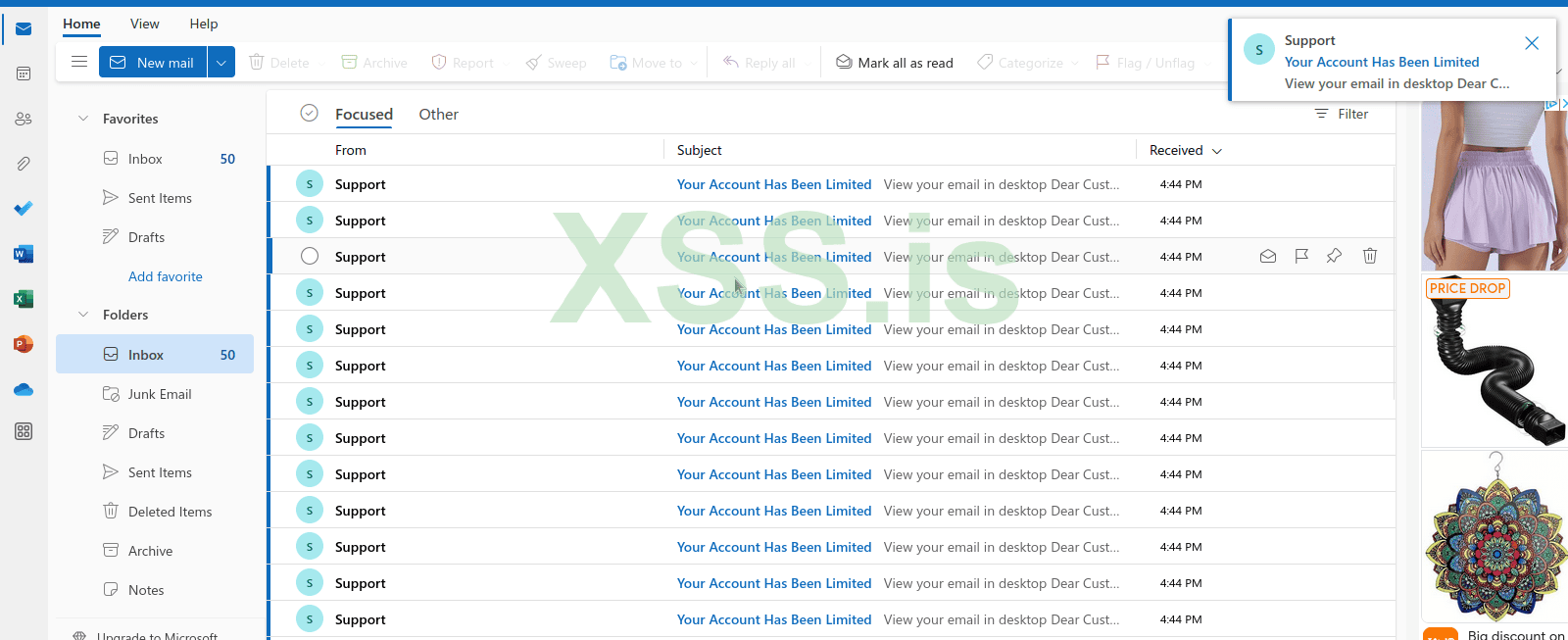Launch Excel from the left rail
This screenshot has width=1568, height=640.
pos(24,299)
